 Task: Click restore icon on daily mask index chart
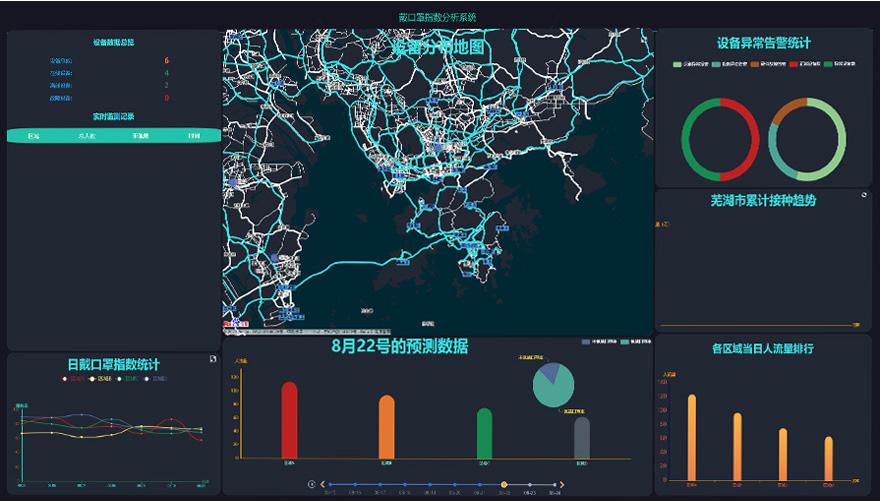(212, 360)
